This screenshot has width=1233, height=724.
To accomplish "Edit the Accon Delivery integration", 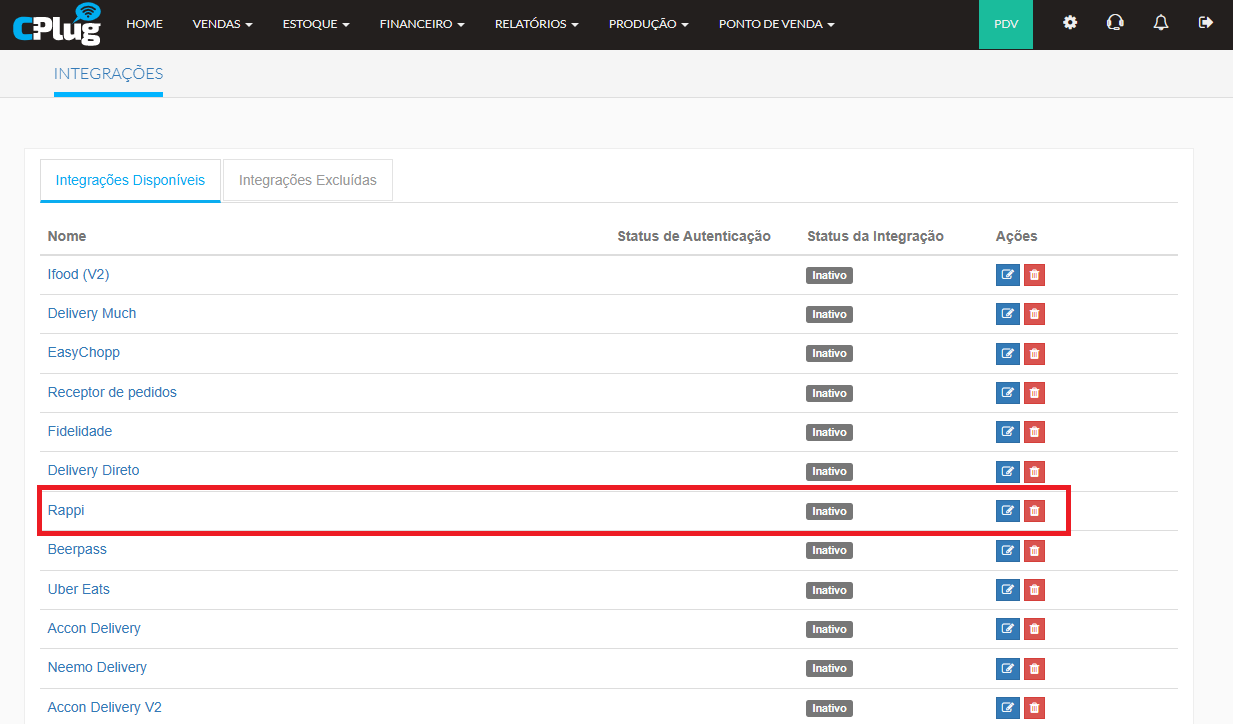I will (1008, 629).
